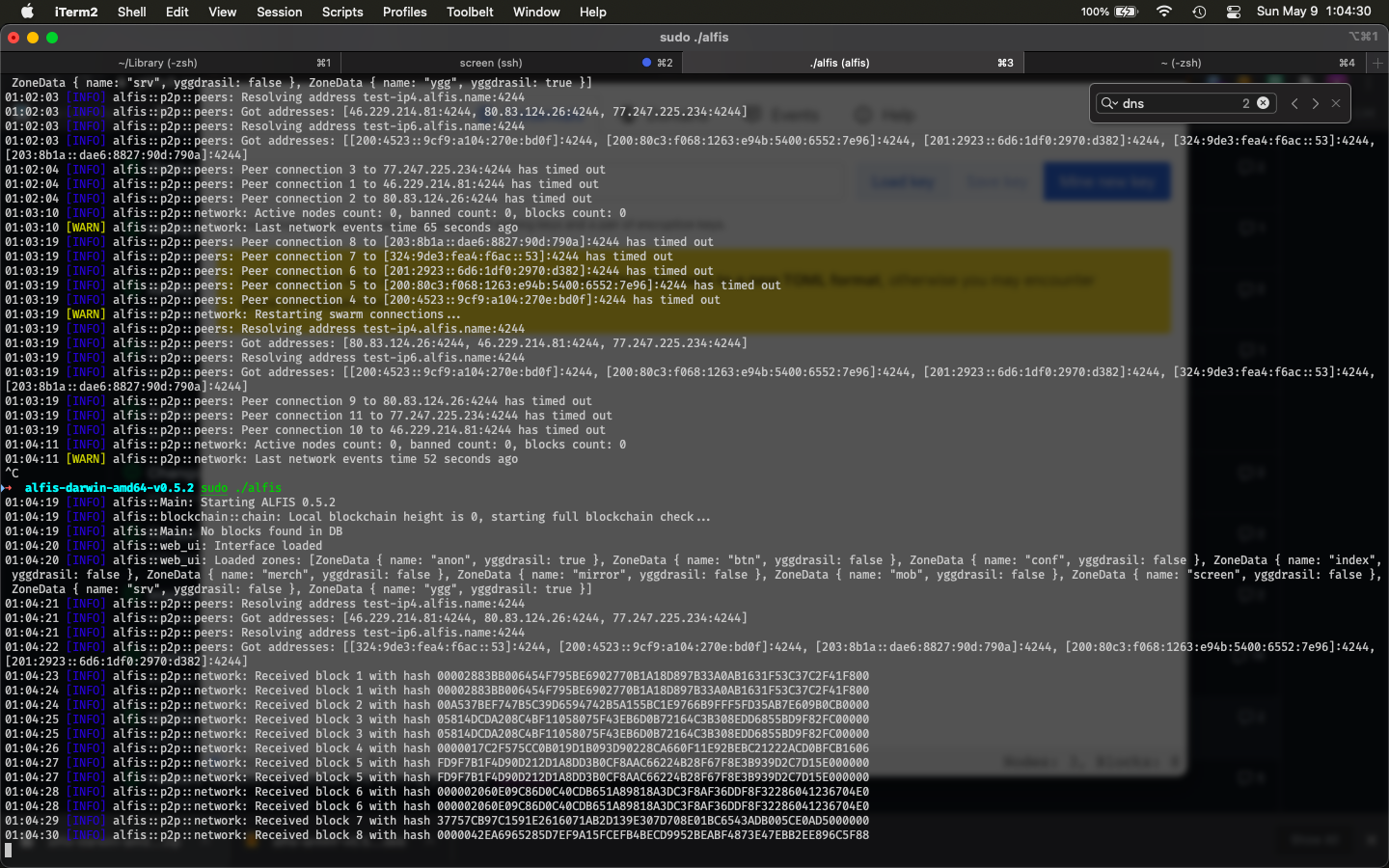Go to previous search match
Image resolution: width=1389 pixels, height=868 pixels.
click(1294, 103)
